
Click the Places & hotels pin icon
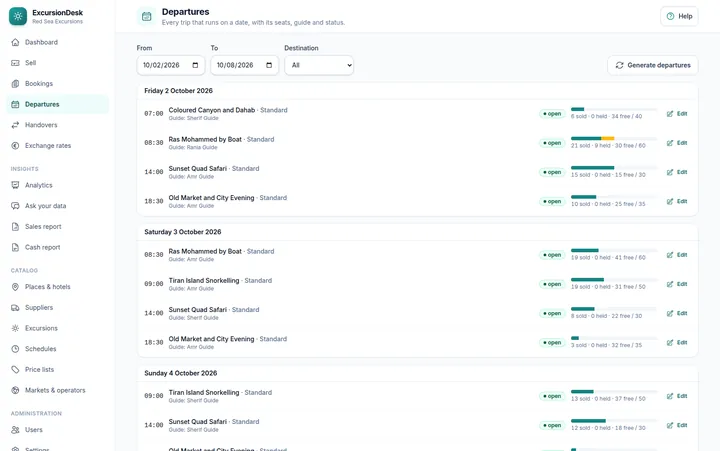[x=15, y=287]
